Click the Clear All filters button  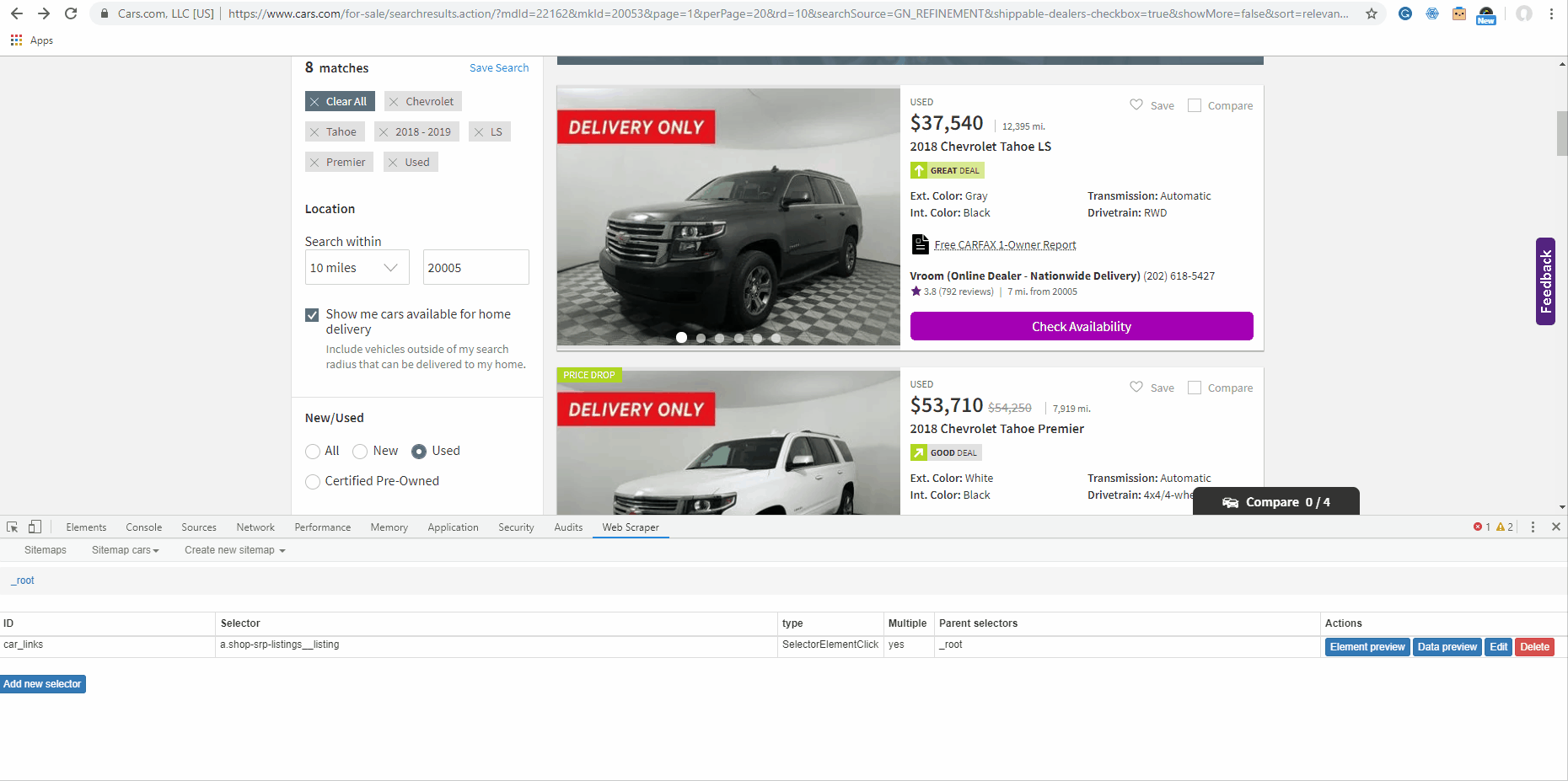340,101
